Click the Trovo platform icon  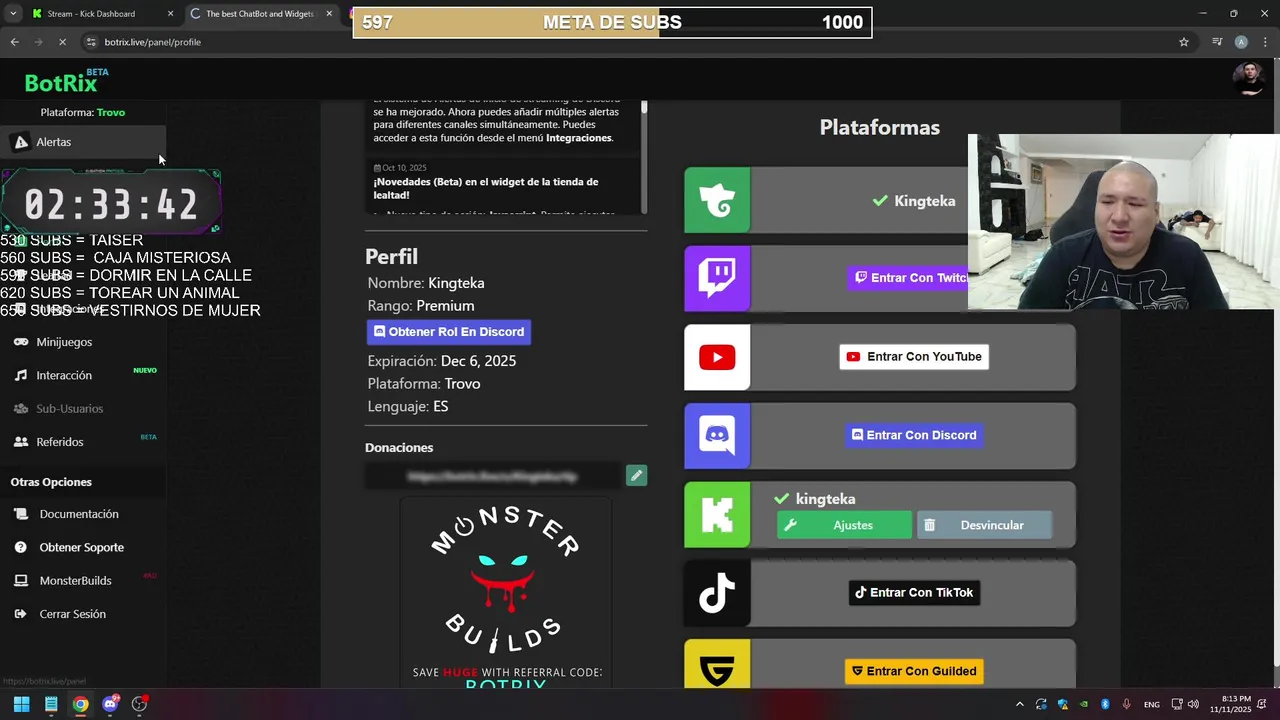pos(717,200)
